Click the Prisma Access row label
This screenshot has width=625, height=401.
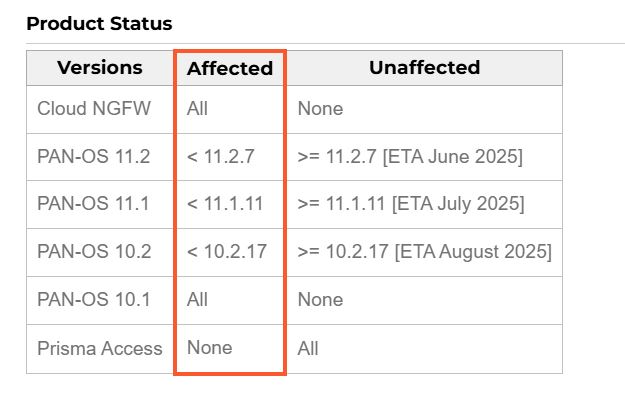(x=100, y=348)
